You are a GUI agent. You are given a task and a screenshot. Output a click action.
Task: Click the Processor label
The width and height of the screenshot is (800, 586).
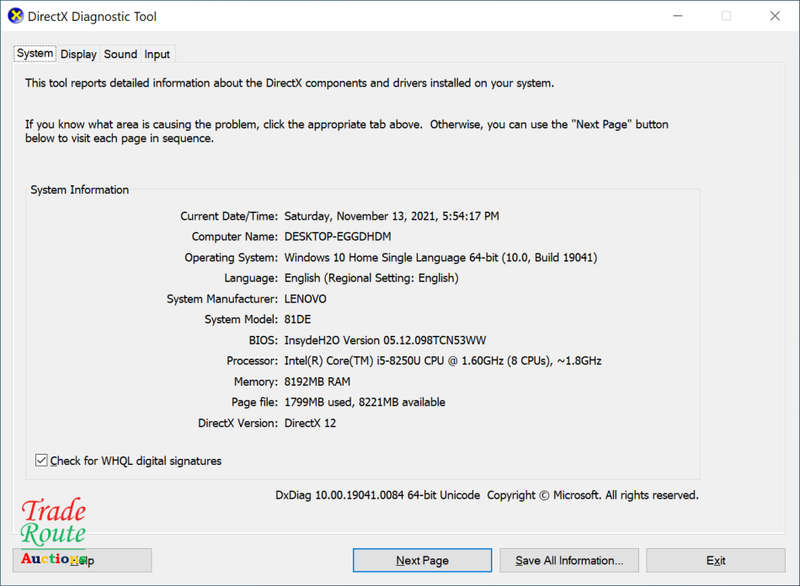pyautogui.click(x=252, y=361)
